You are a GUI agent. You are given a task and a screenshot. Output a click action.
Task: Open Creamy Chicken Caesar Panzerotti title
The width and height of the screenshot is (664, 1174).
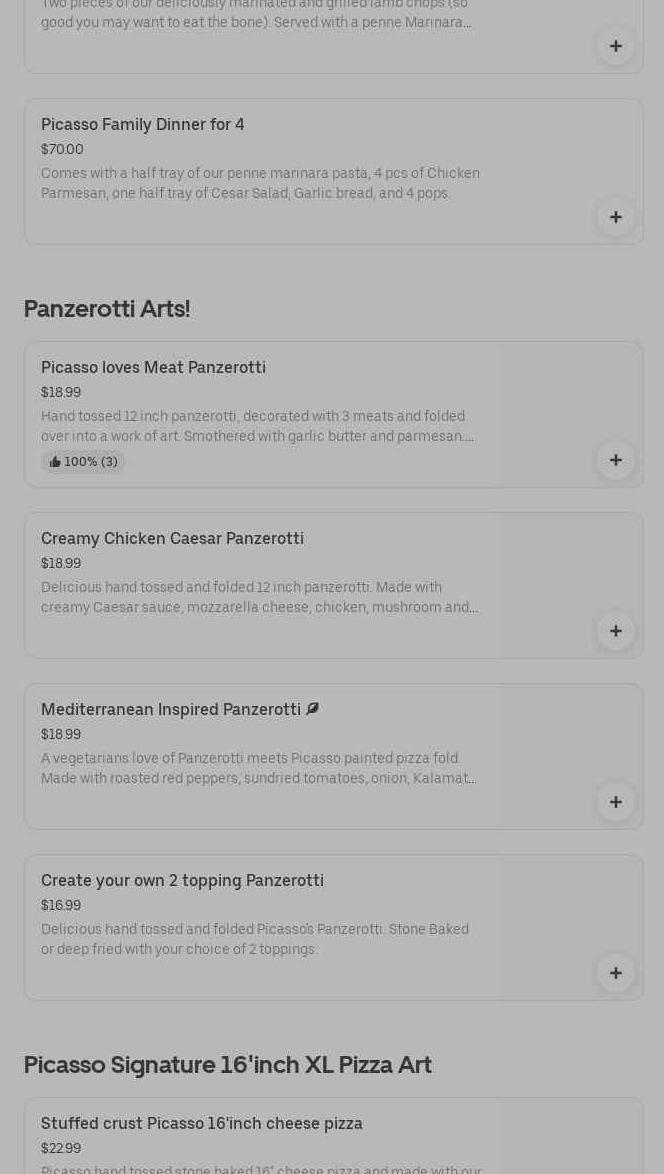pos(172,538)
